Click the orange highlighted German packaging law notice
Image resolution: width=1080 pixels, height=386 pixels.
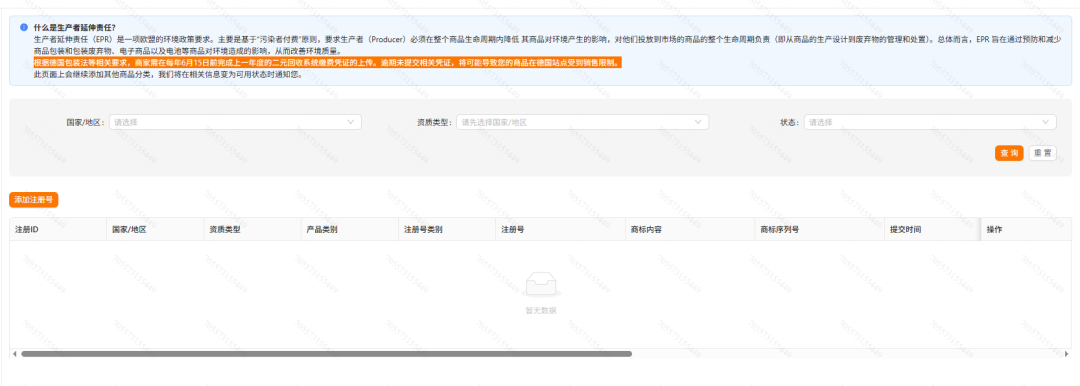[x=329, y=63]
